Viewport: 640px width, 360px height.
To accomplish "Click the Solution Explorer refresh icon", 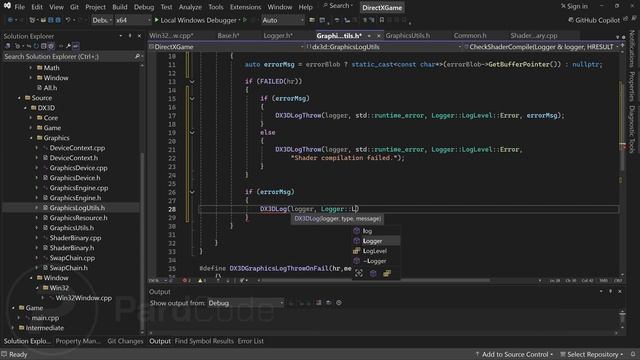I will [x=36, y=46].
